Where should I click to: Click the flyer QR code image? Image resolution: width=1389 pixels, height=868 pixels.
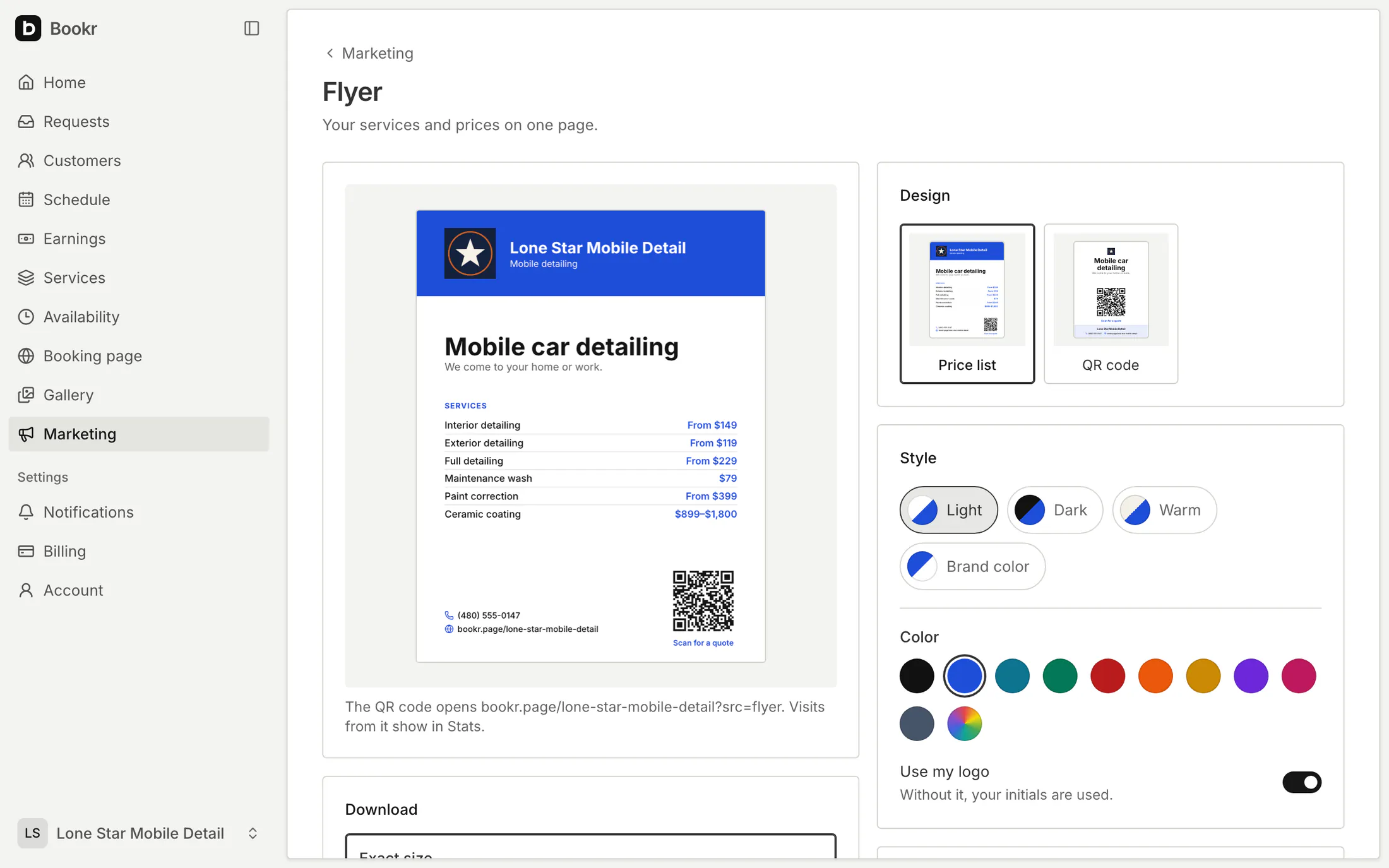click(x=703, y=601)
